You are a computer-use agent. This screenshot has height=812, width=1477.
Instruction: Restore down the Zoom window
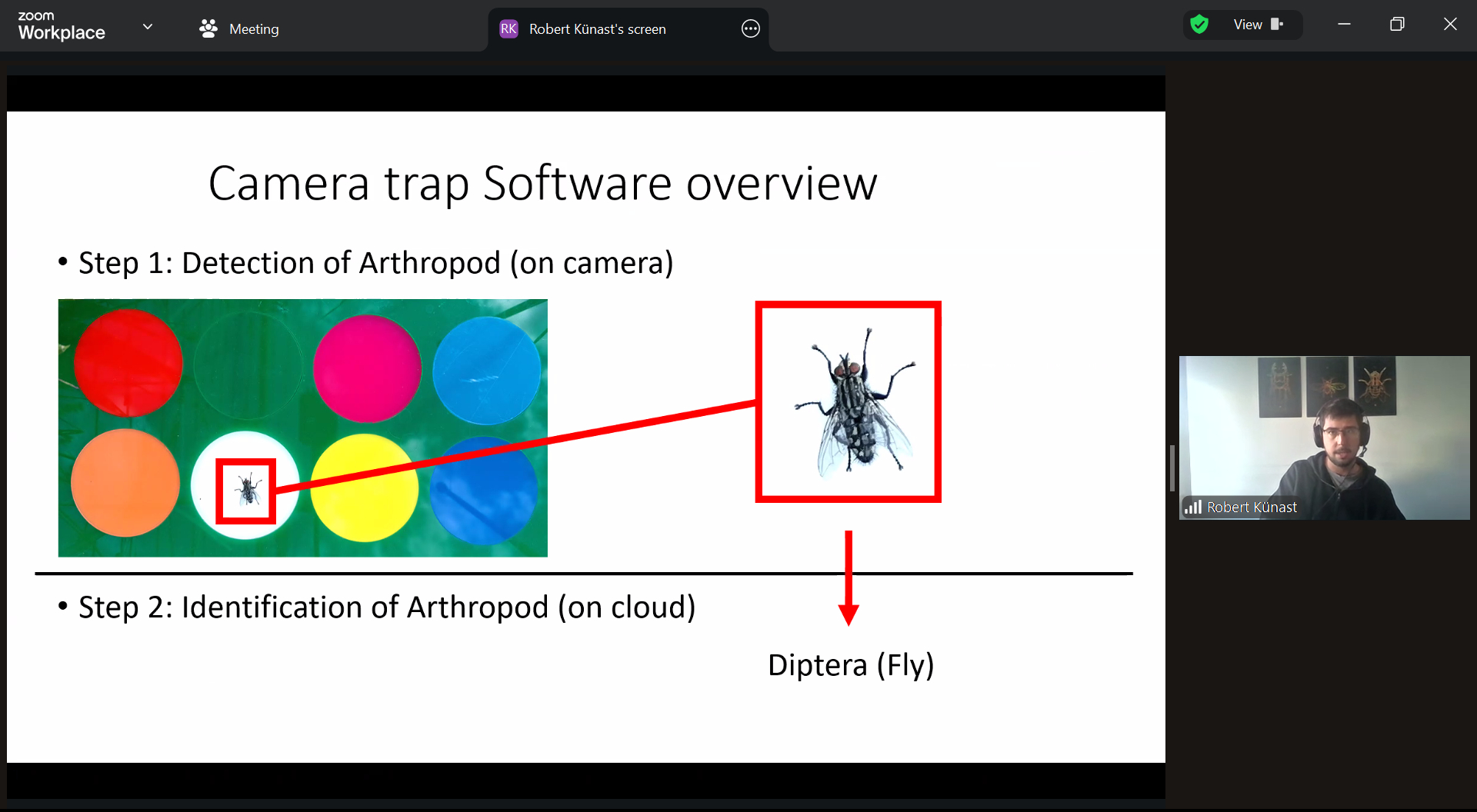(x=1397, y=25)
